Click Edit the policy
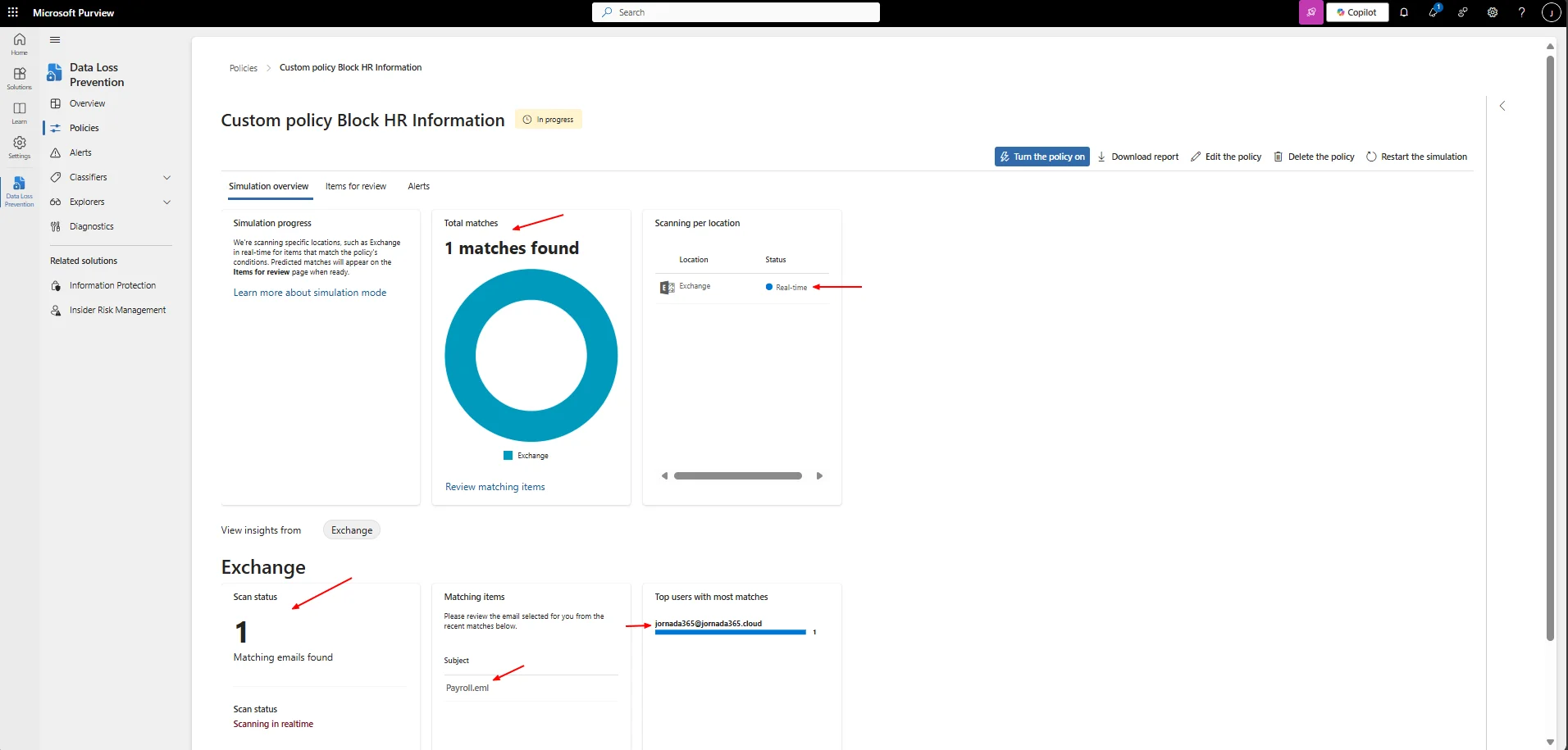Screen dimensions: 1568x750 [x=1226, y=157]
